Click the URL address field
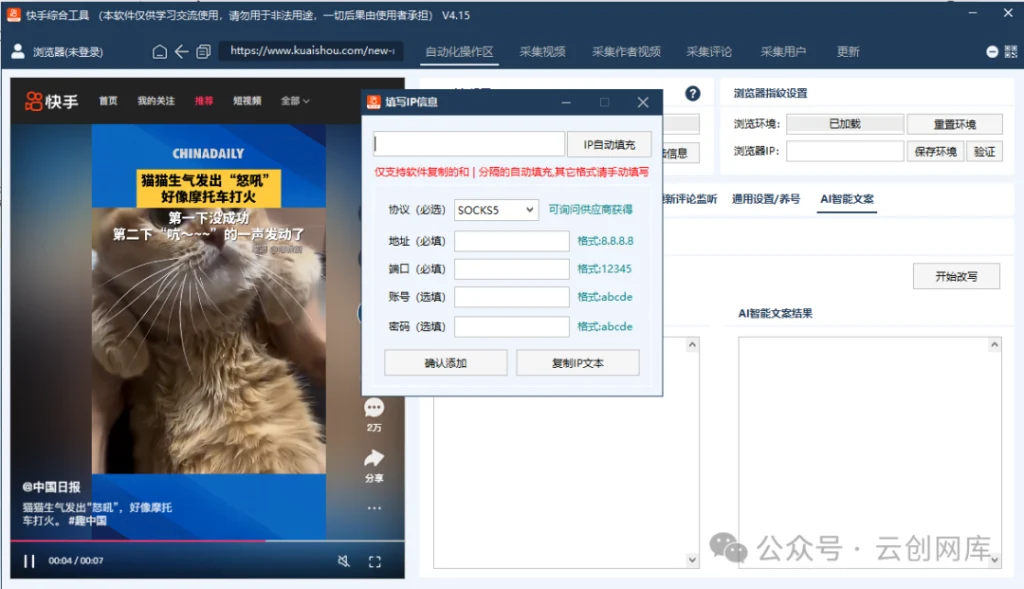The height and width of the screenshot is (589, 1024). click(312, 51)
